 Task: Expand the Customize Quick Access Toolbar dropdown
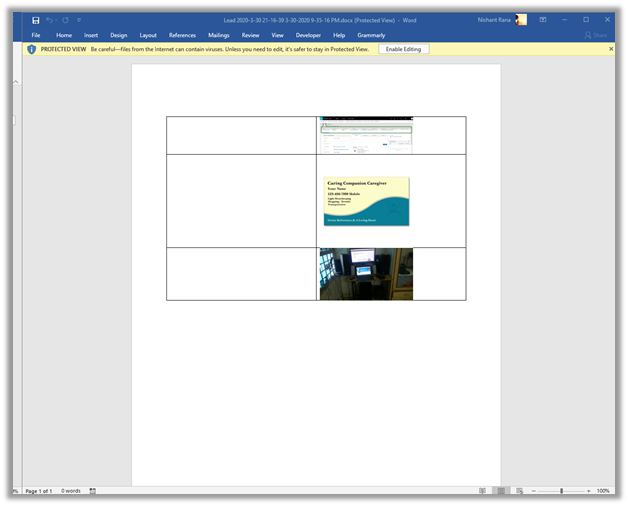point(79,20)
